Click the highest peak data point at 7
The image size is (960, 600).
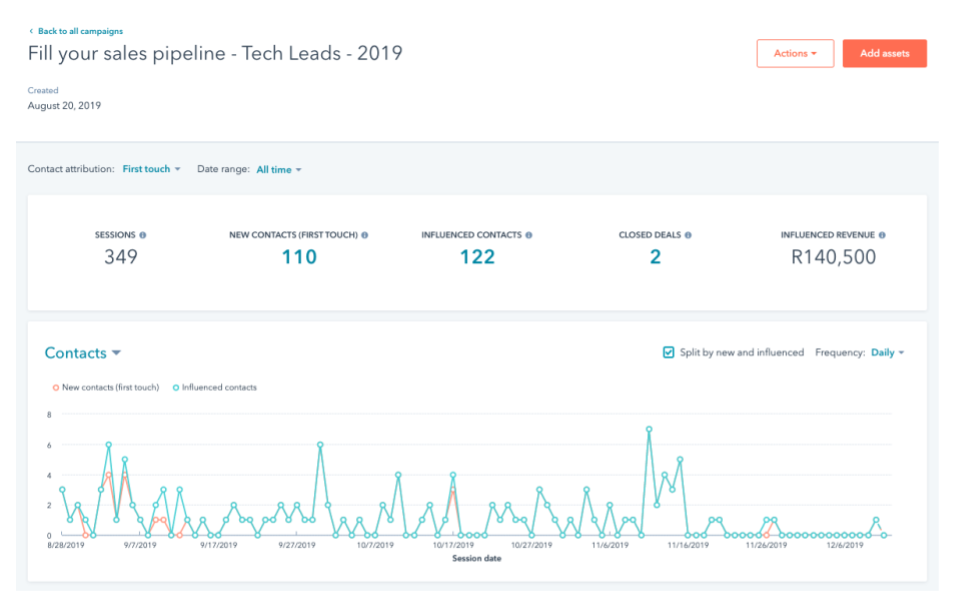(x=649, y=429)
